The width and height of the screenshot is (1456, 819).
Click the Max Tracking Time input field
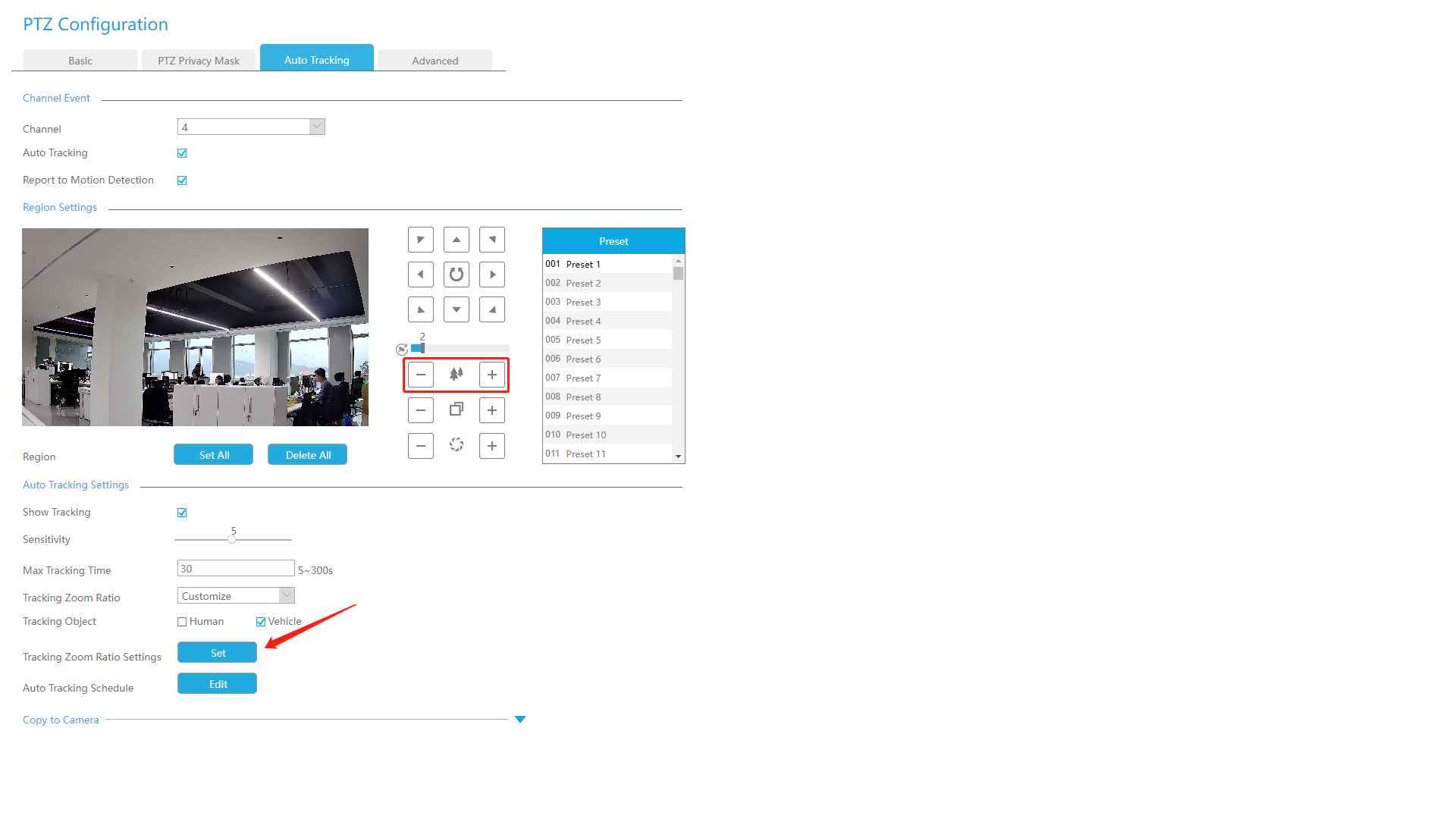click(236, 569)
